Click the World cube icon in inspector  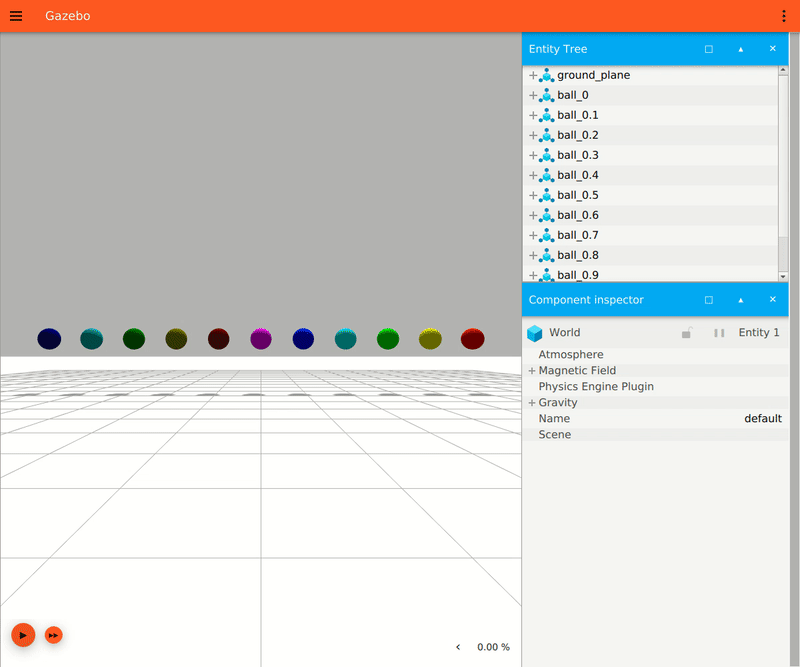[535, 333]
